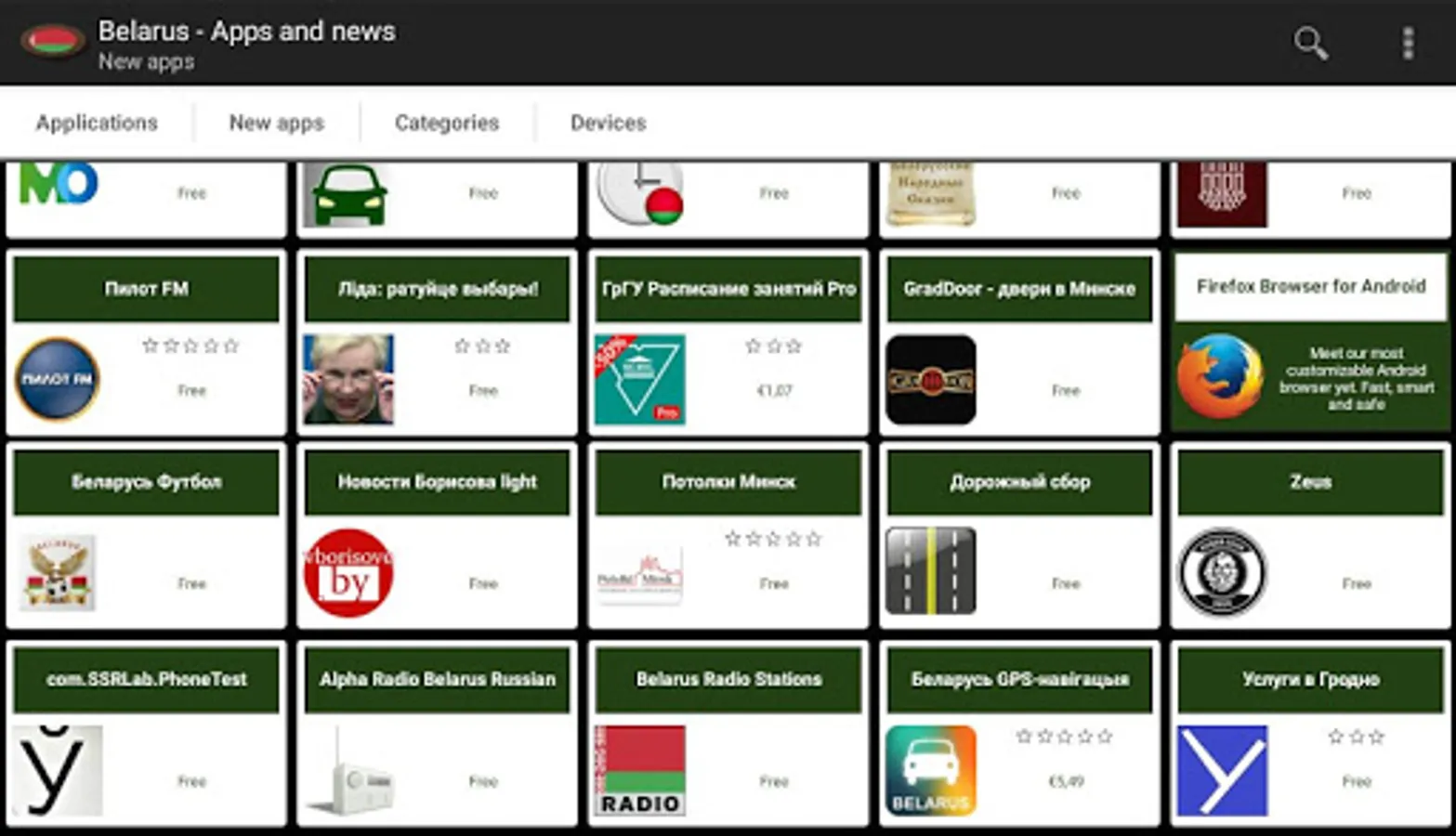Click the Потолки Минск star rating

coord(773,539)
